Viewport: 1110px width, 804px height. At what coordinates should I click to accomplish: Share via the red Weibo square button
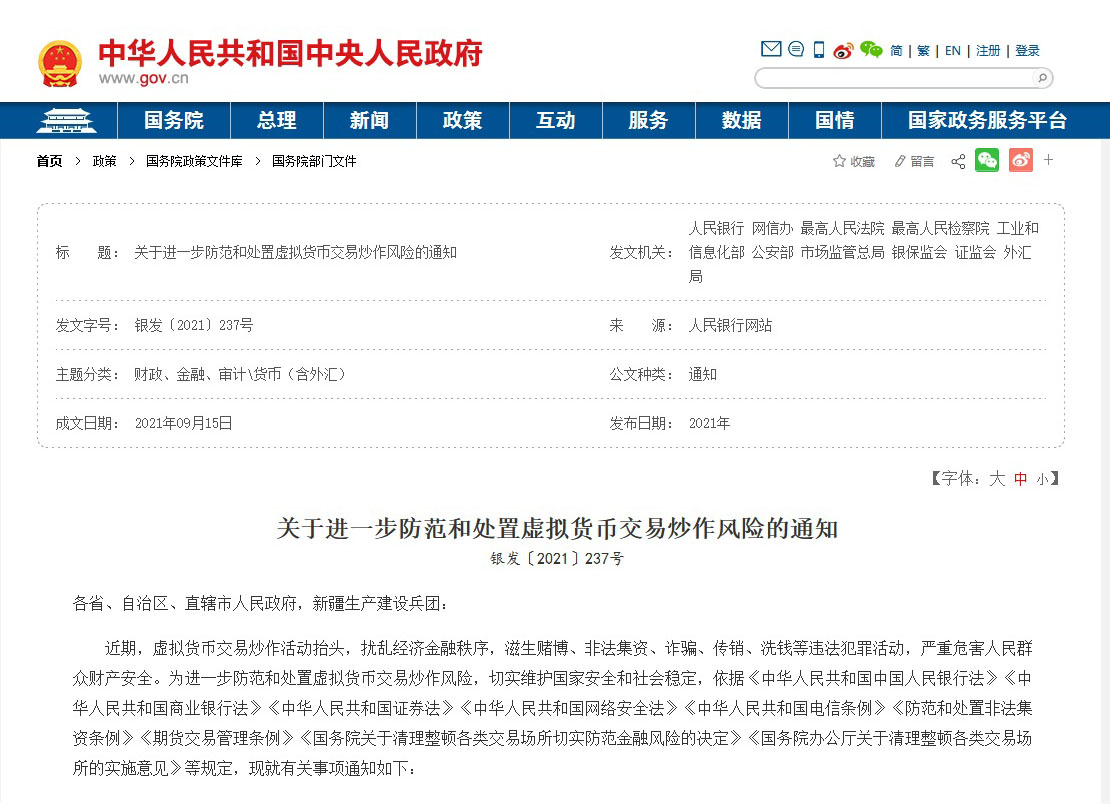(1020, 160)
